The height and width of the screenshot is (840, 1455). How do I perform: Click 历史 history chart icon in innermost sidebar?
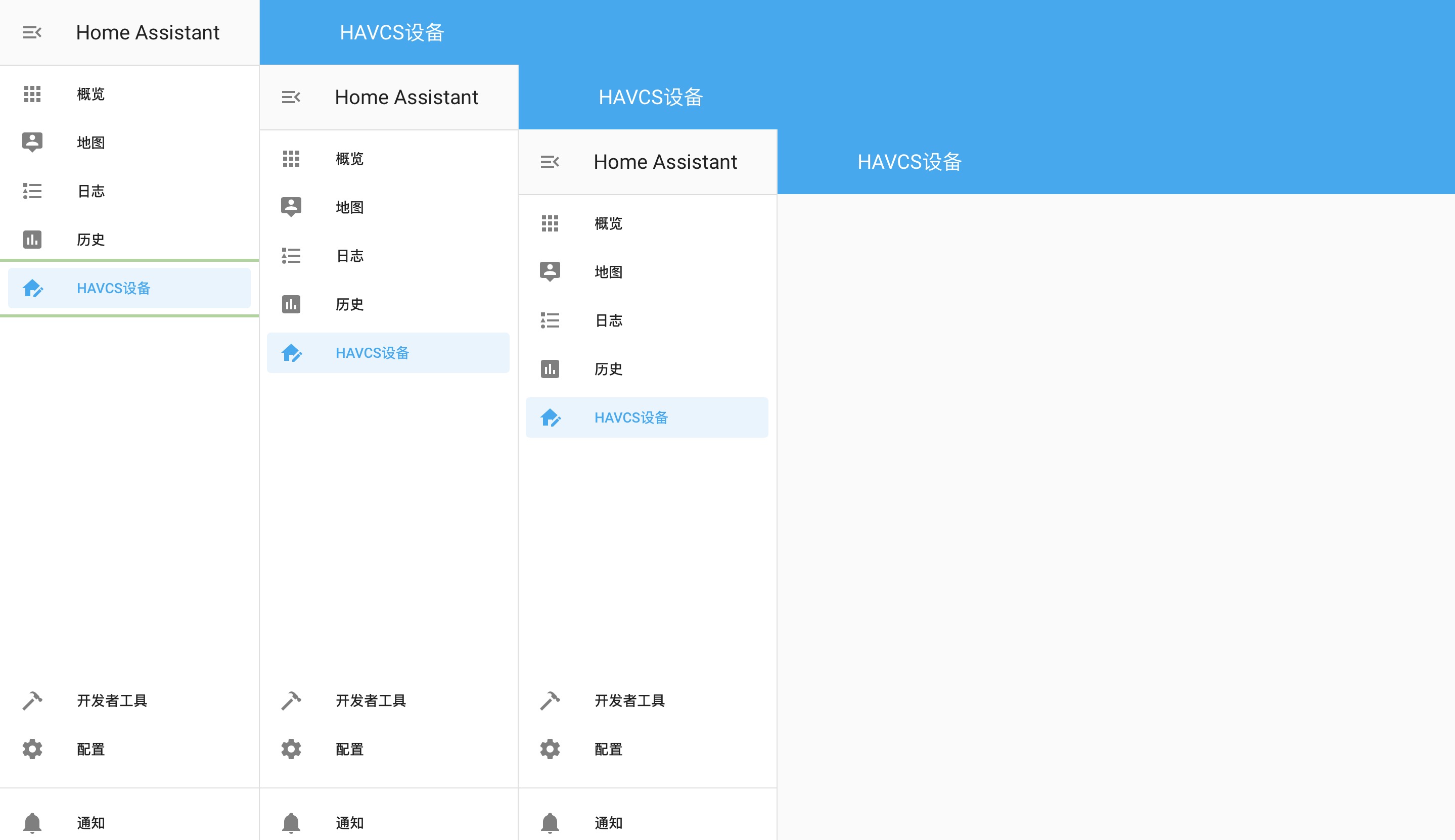[x=550, y=368]
